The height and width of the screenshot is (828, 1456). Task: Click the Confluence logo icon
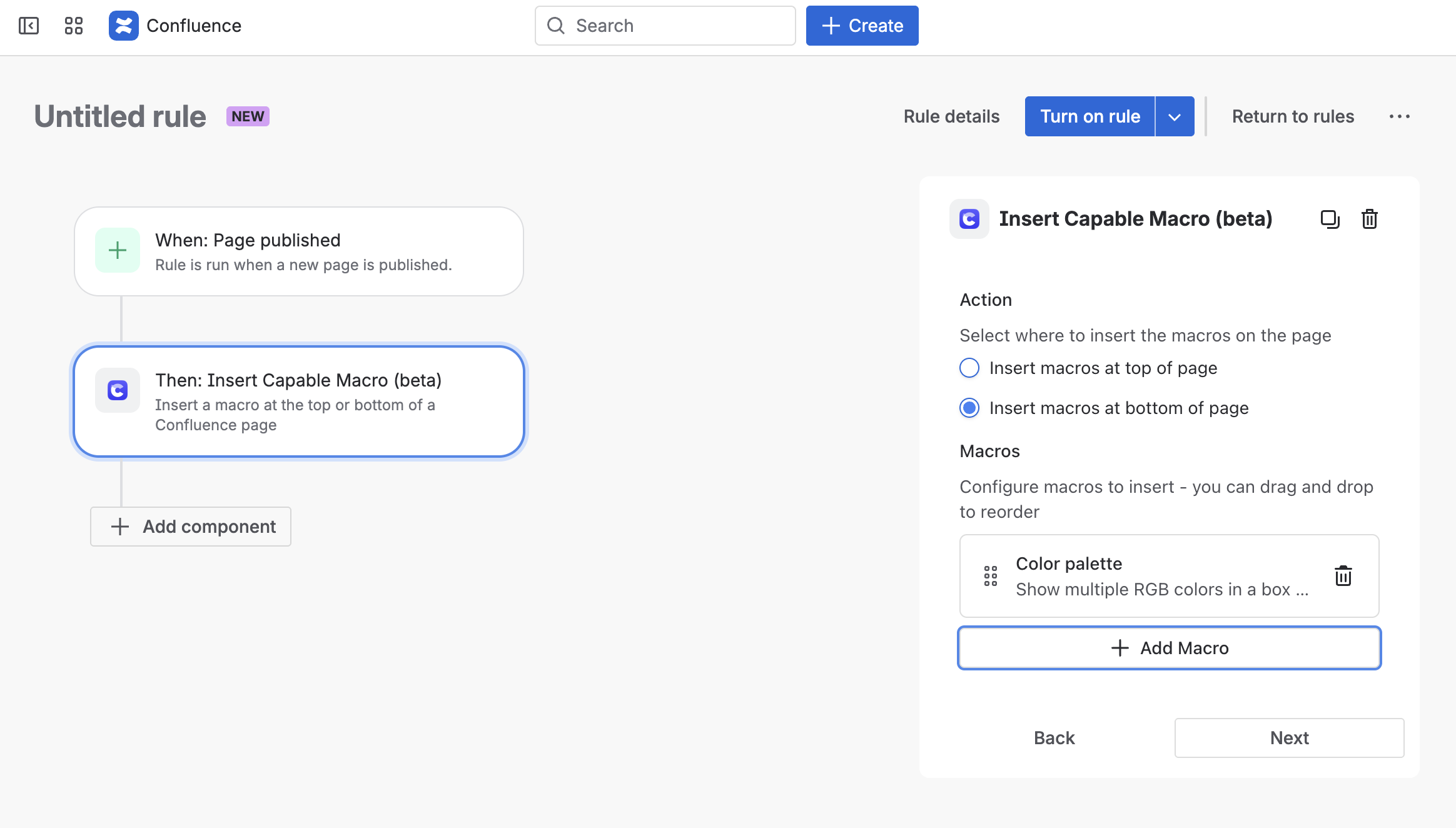pos(123,26)
